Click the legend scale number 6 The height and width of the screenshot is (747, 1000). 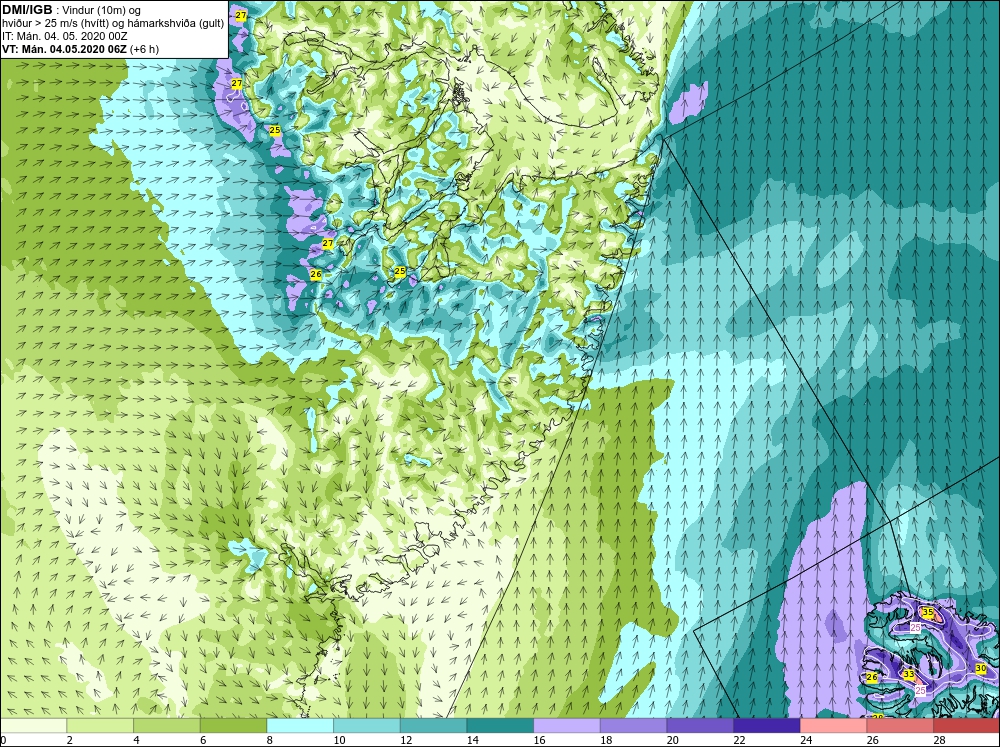pos(202,740)
